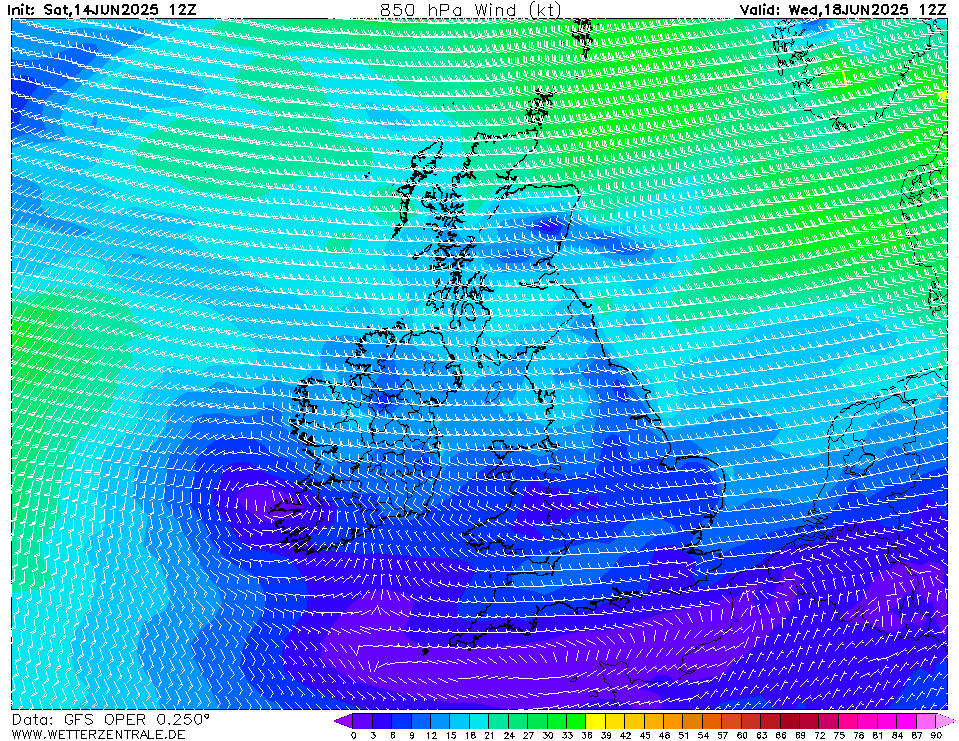Viewport: 959px width, 741px height.
Task: Select the blue swatch between 9 and 12
Action: pos(421,721)
